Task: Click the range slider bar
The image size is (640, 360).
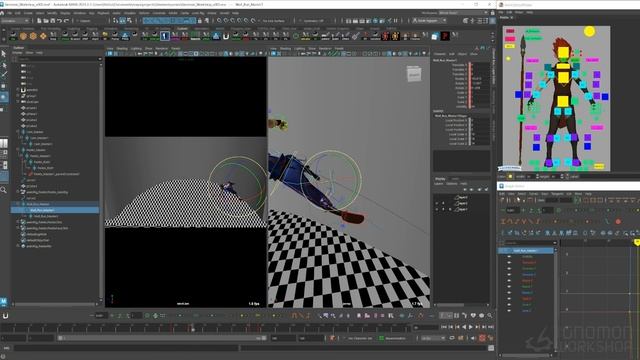Action: (161, 338)
